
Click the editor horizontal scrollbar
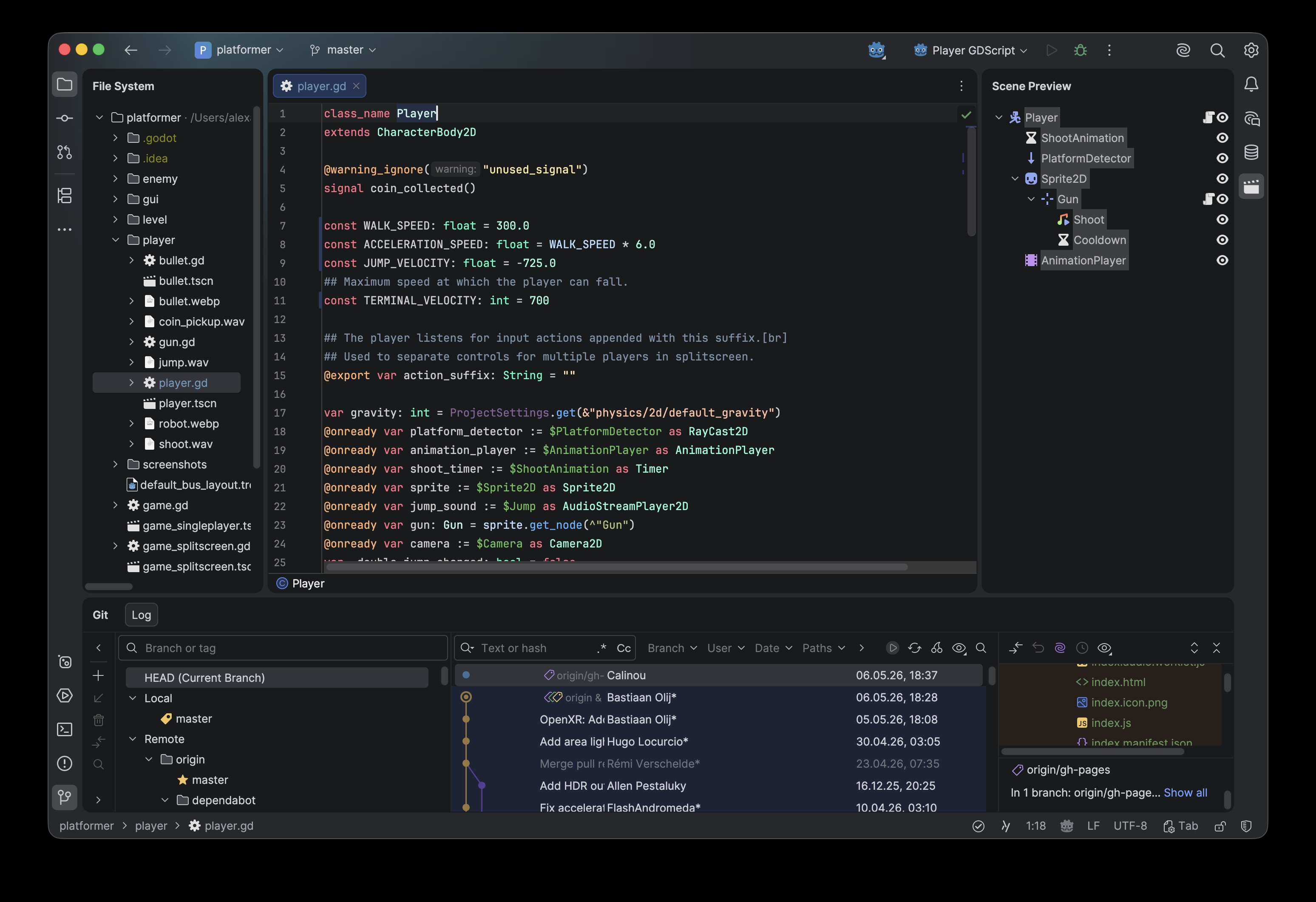point(617,567)
